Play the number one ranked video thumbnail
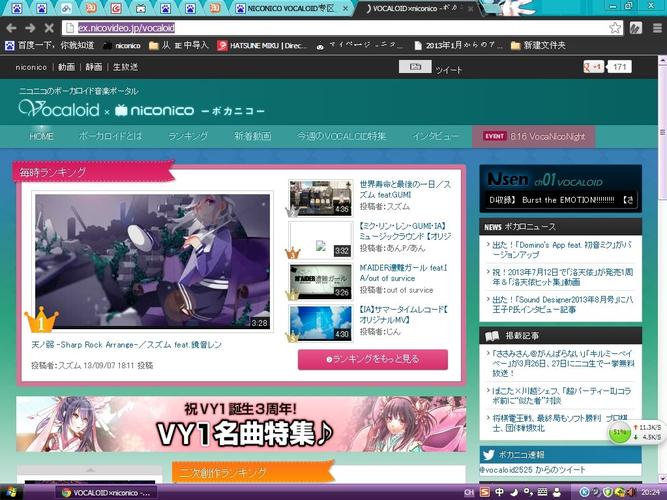This screenshot has height=500, width=667. [x=152, y=261]
